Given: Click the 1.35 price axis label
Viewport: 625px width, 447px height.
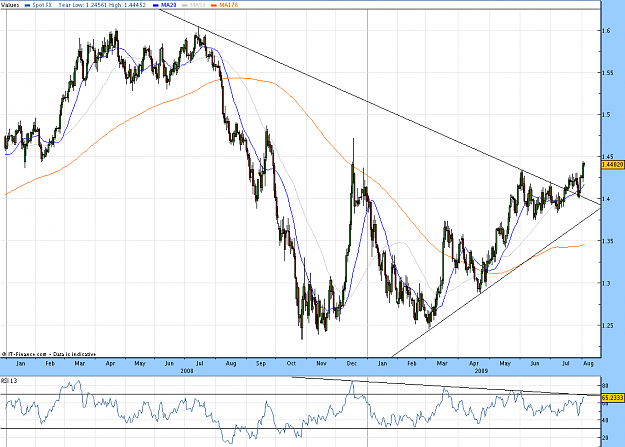Looking at the screenshot, I should click(x=608, y=241).
